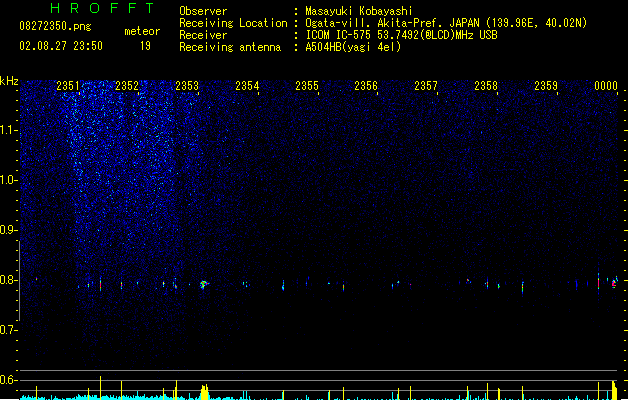The image size is (629, 400).
Task: Click the 0.7 kHz axis label
Action: pos(8,330)
